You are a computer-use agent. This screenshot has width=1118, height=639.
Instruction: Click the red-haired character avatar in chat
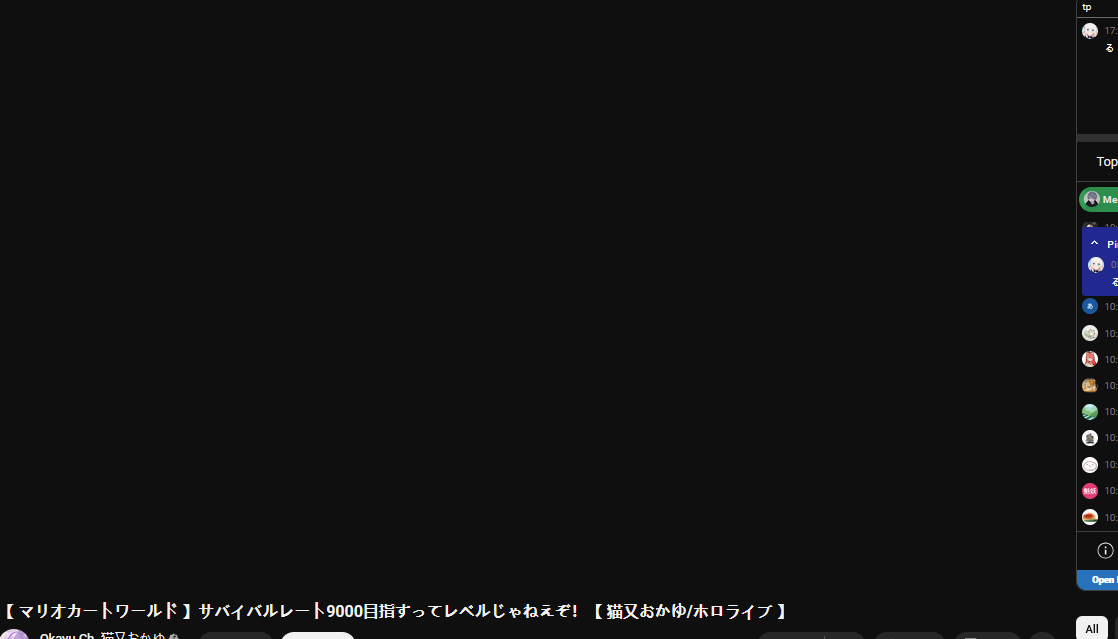[1089, 359]
